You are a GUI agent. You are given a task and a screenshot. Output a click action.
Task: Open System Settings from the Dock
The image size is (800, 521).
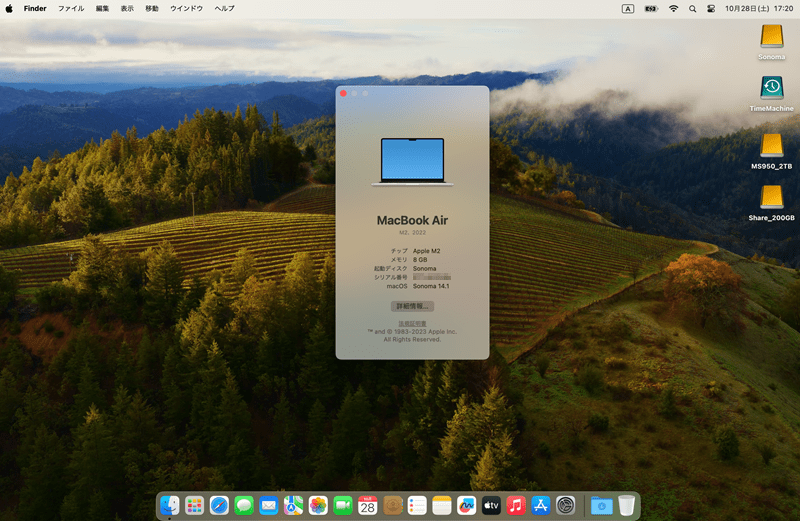click(x=565, y=506)
